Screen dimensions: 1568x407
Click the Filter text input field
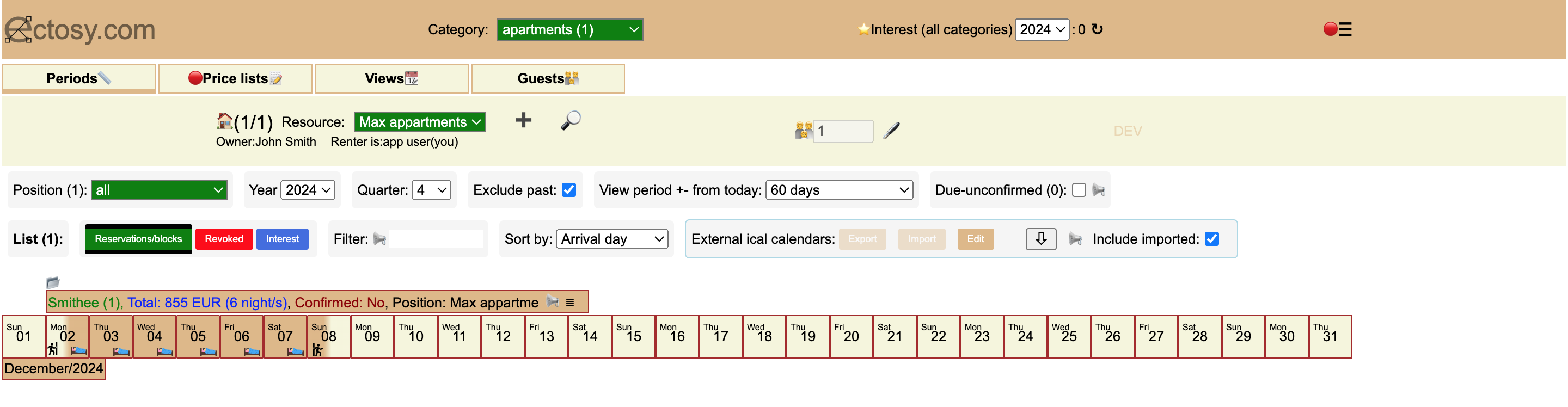click(435, 238)
